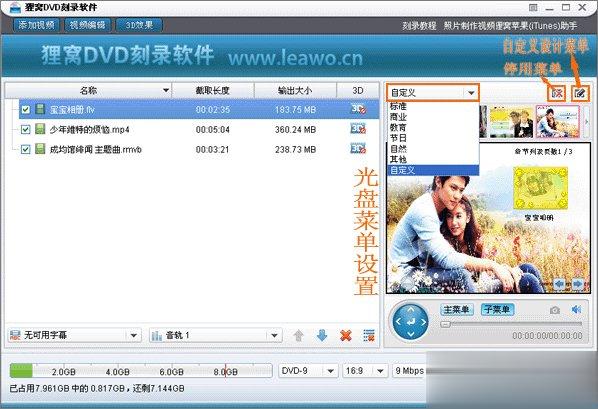Open the 照片制作视频 link
The height and width of the screenshot is (409, 598).
coord(469,26)
